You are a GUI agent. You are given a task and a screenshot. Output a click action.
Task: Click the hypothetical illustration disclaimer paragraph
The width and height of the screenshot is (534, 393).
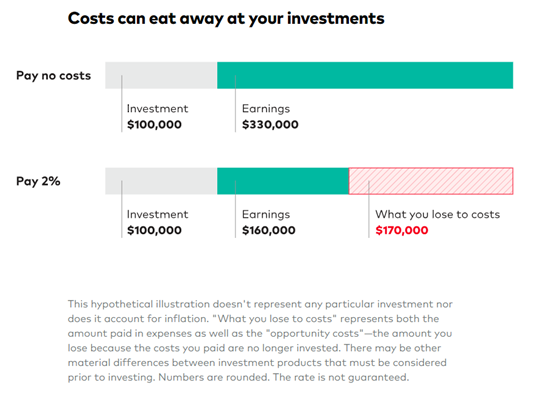260,341
